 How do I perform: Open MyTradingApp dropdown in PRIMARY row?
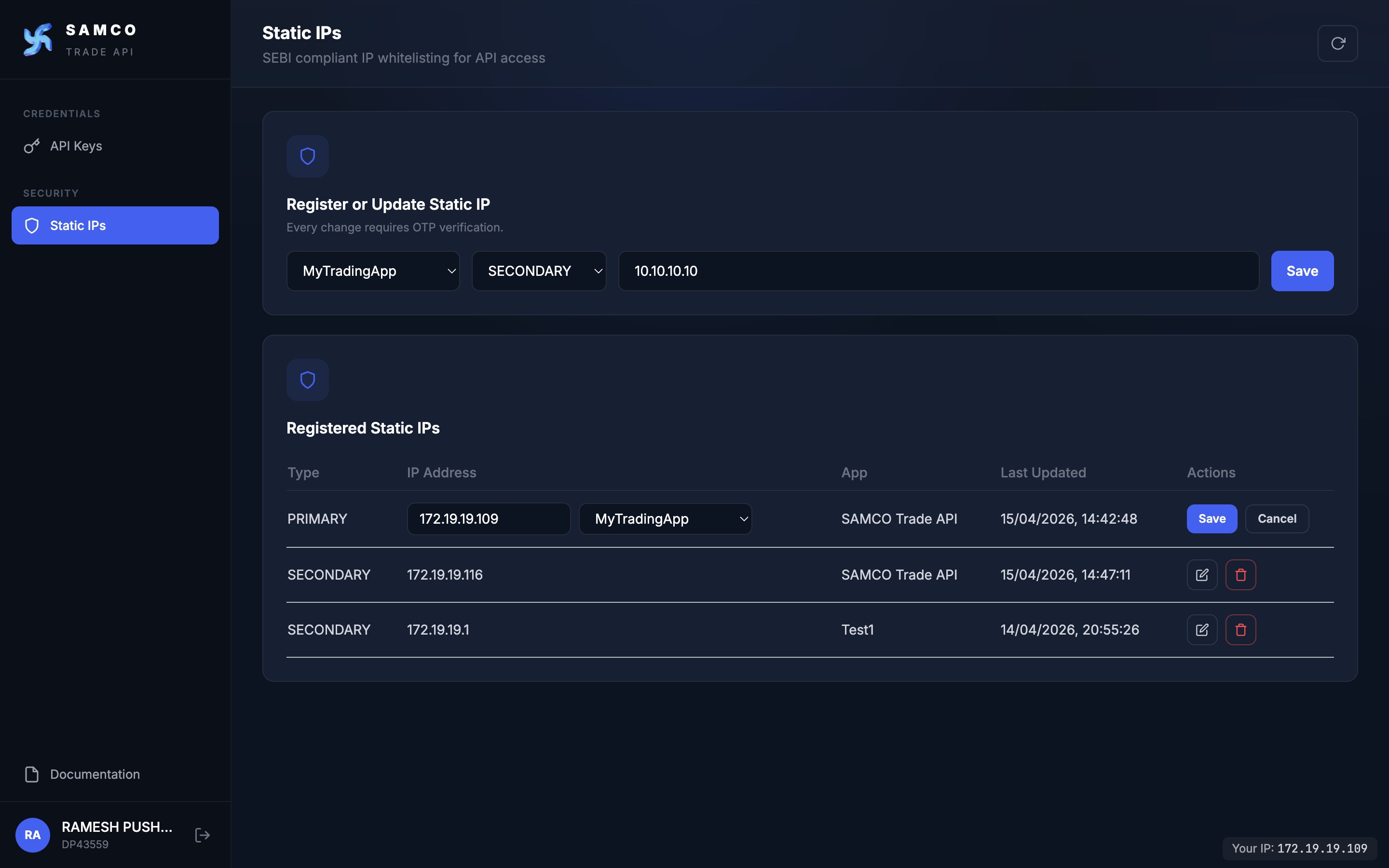665,519
